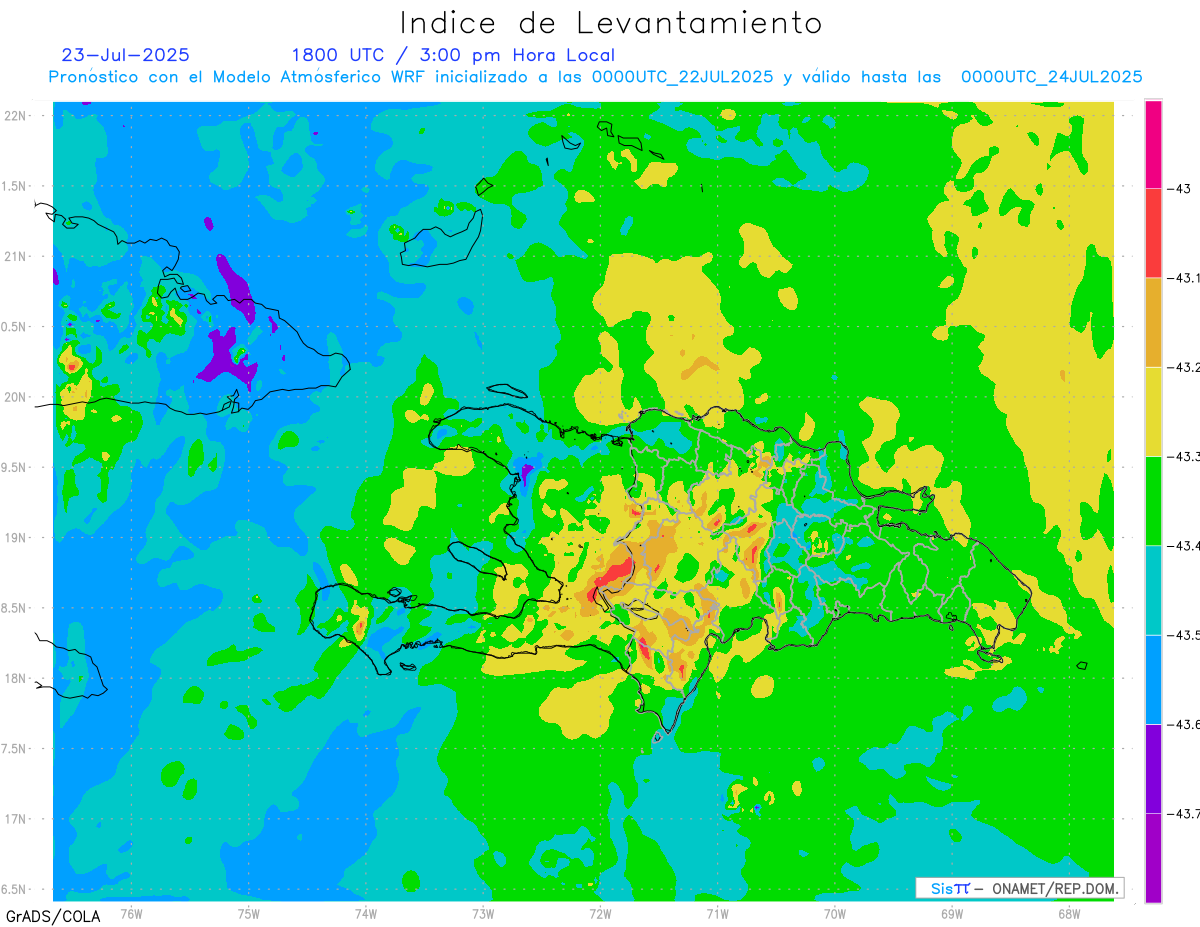Pick the teal legend swatch between -43.4 and -43.5
This screenshot has width=1200, height=927.
1153,589
